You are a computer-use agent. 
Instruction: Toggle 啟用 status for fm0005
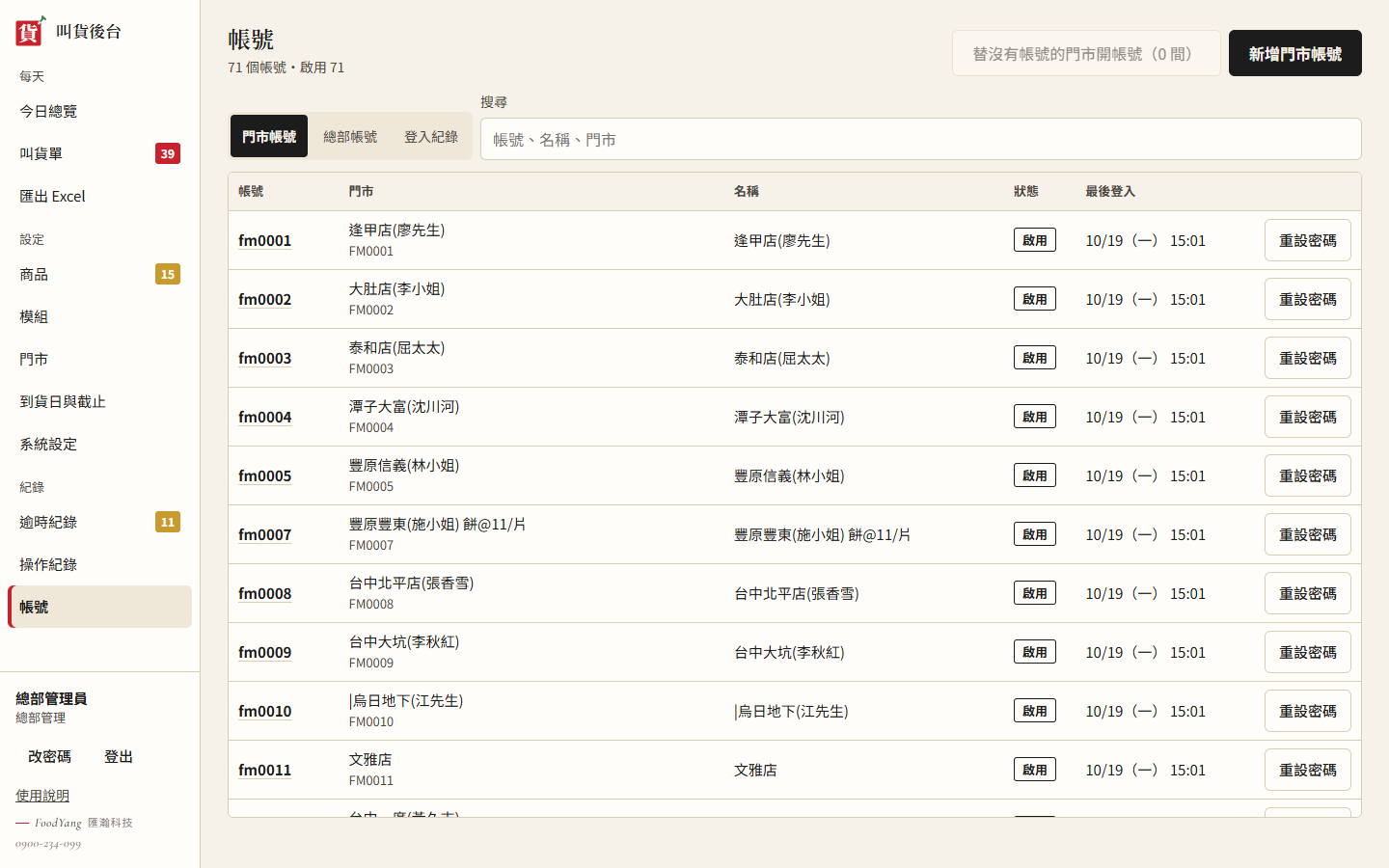[x=1035, y=475]
